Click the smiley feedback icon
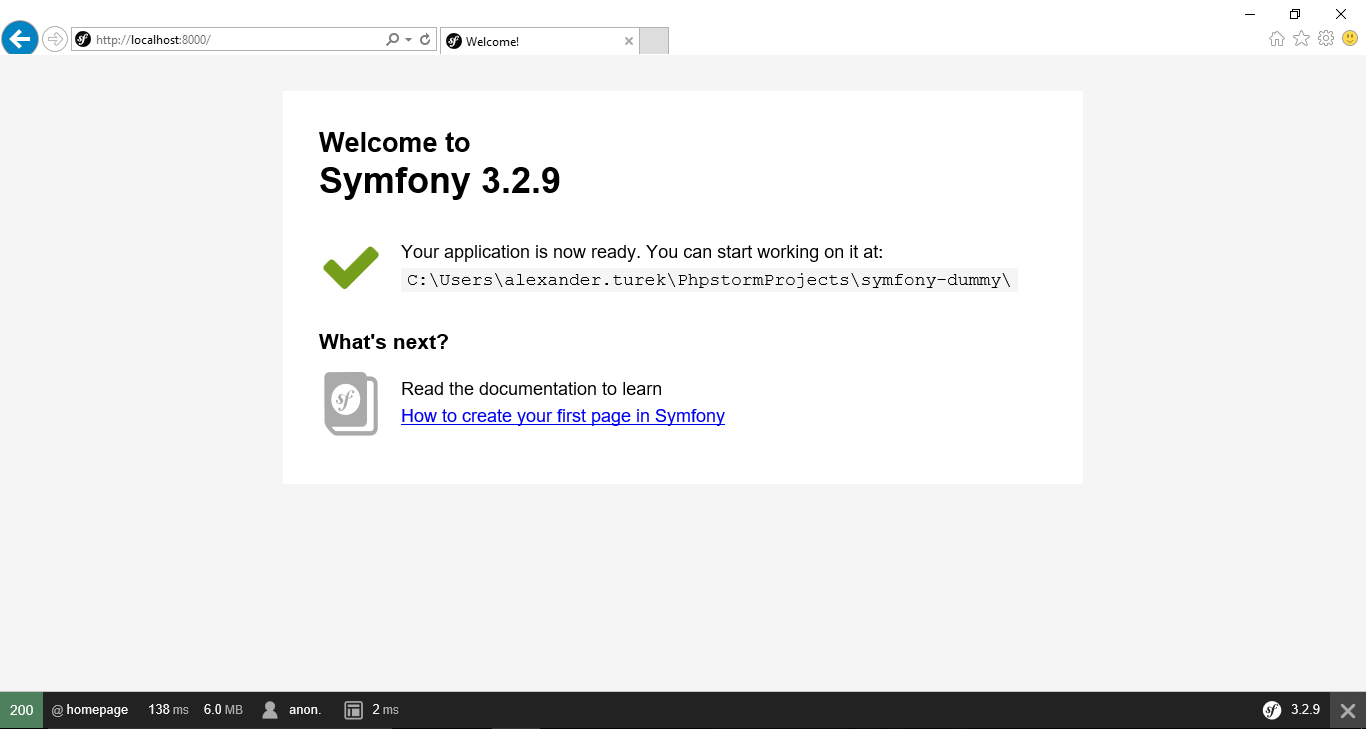The height and width of the screenshot is (729, 1366). [1350, 38]
